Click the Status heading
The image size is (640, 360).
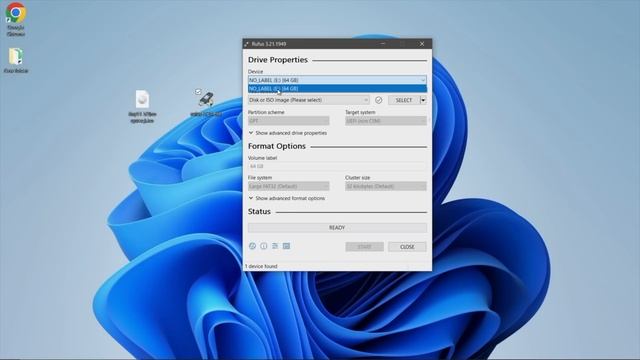259,211
